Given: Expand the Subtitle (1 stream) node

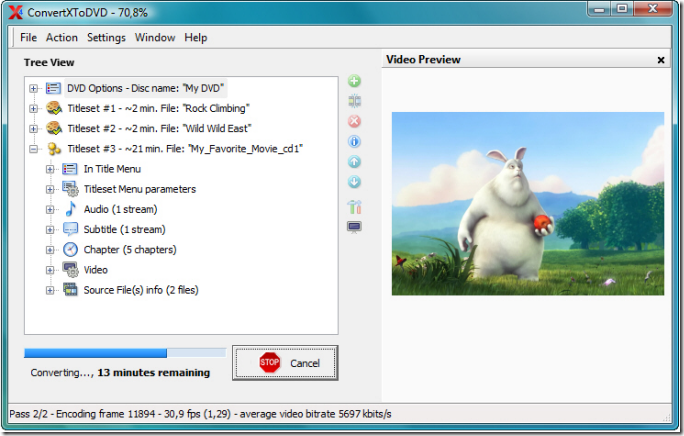Looking at the screenshot, I should tap(50, 230).
